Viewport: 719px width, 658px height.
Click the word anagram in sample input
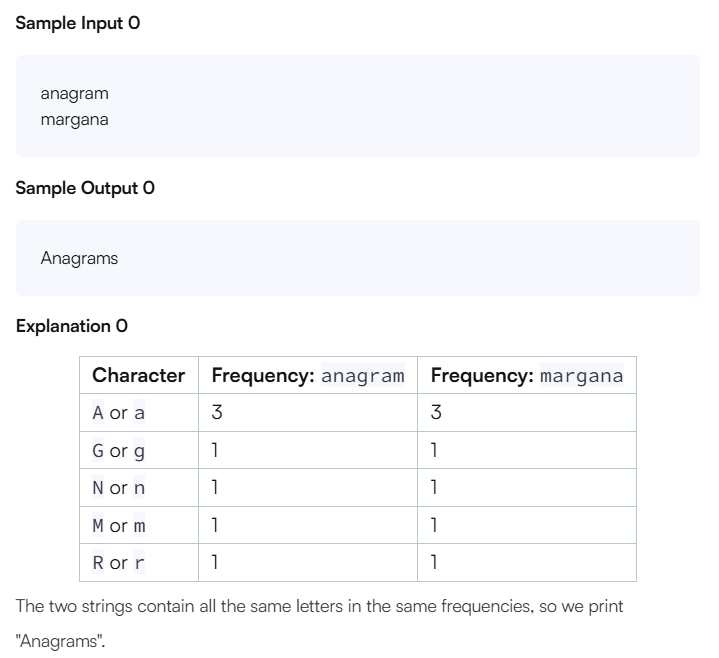click(x=74, y=94)
